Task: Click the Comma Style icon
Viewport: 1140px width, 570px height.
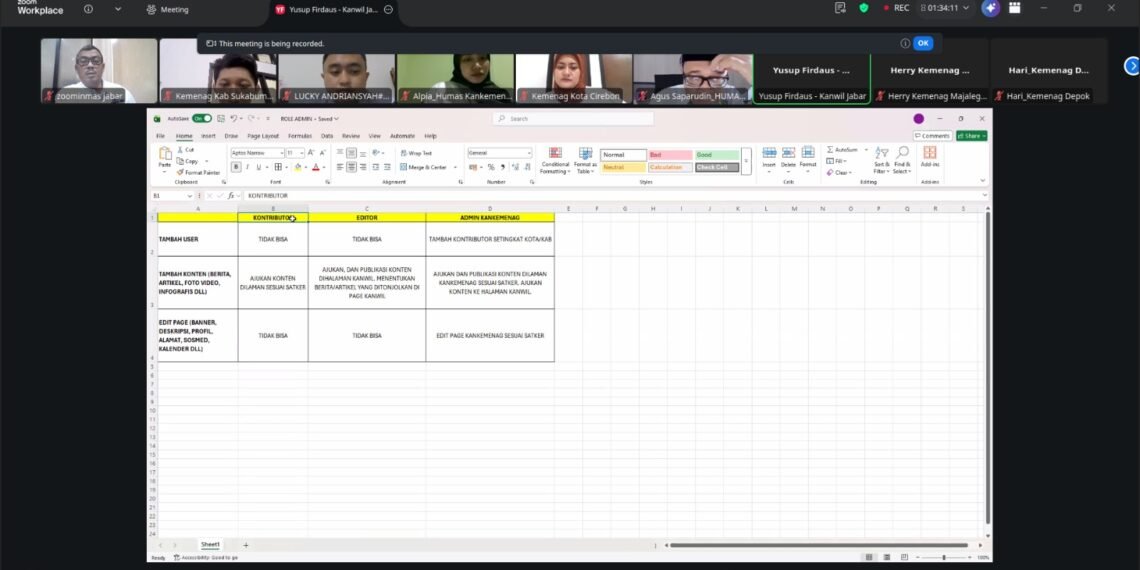Action: pos(502,167)
